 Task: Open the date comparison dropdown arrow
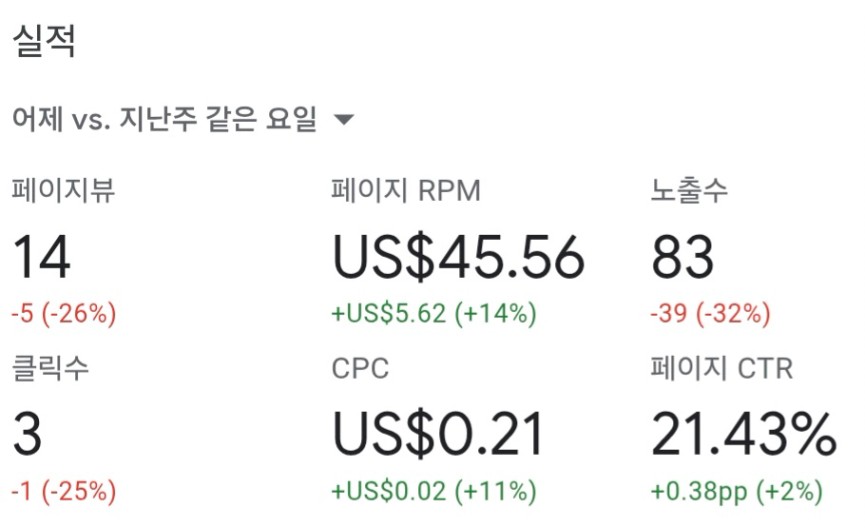pyautogui.click(x=344, y=119)
